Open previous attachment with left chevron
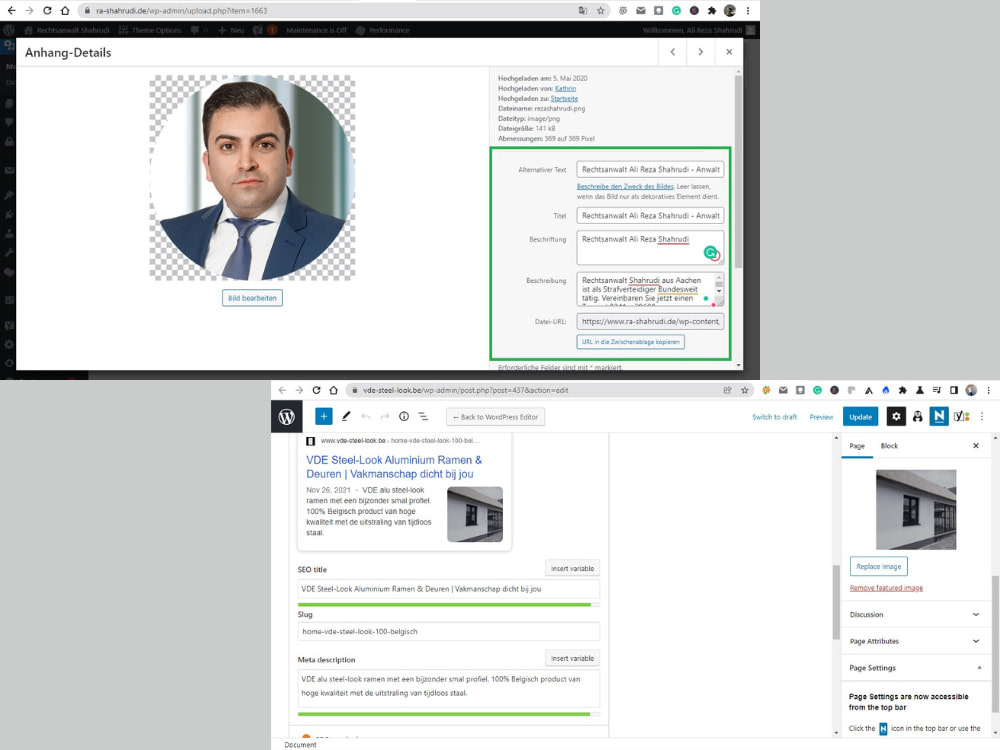This screenshot has height=750, width=1000. 672,52
